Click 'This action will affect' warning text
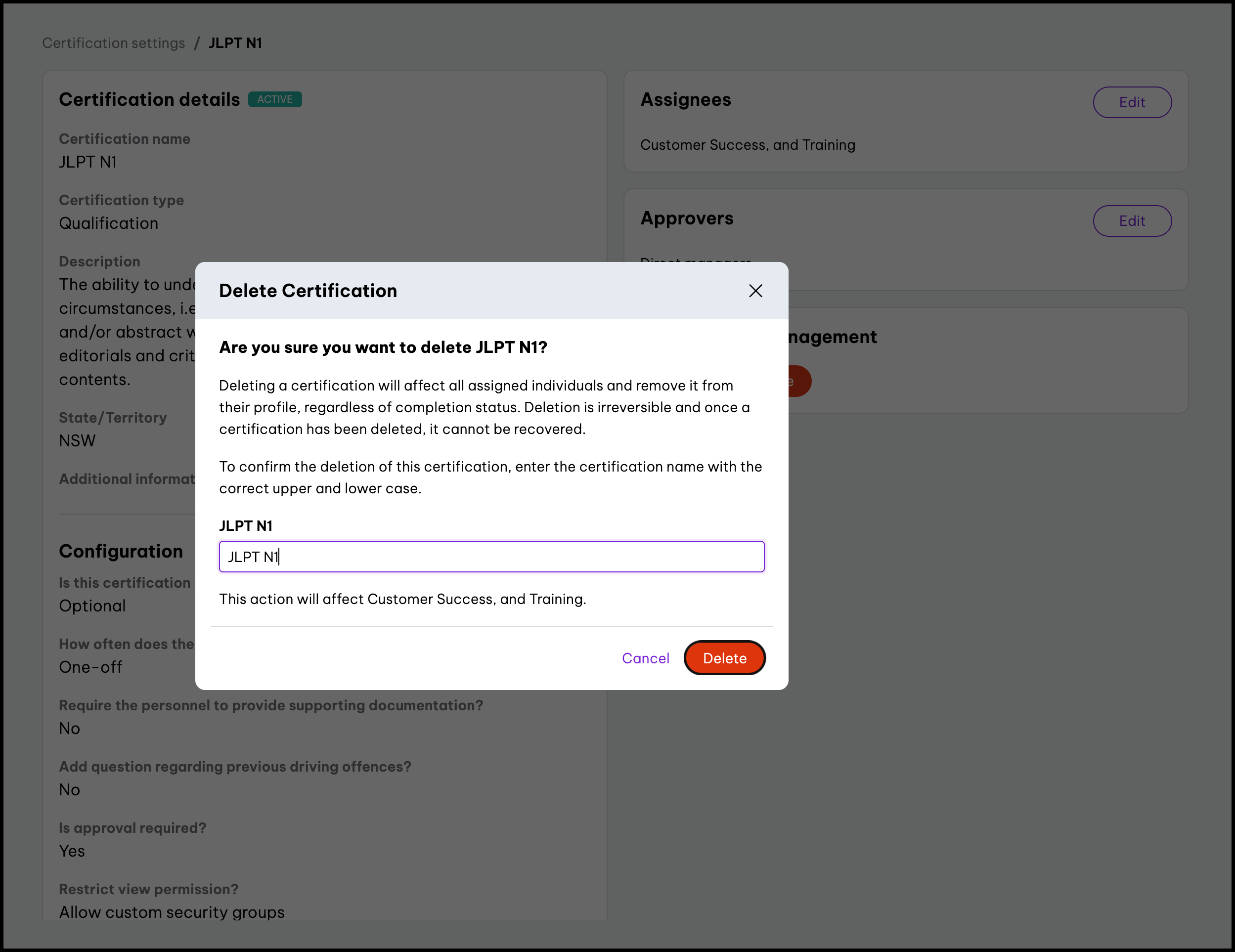 [402, 599]
